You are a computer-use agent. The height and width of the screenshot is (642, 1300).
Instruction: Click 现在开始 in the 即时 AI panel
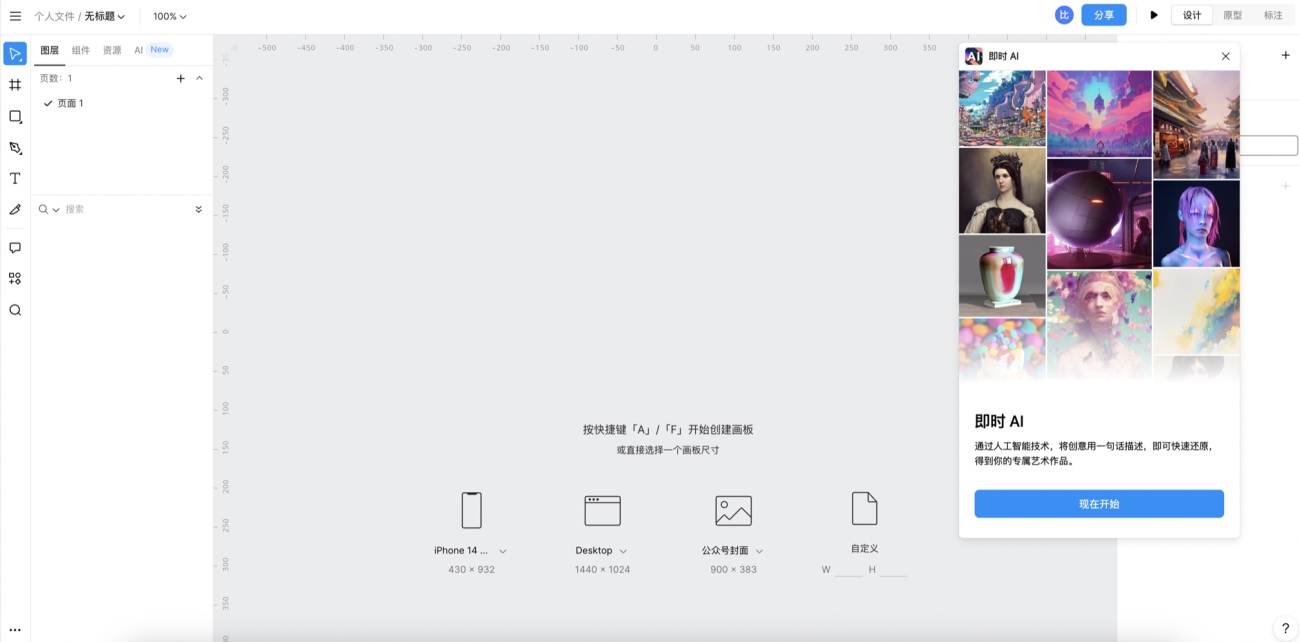tap(1098, 504)
